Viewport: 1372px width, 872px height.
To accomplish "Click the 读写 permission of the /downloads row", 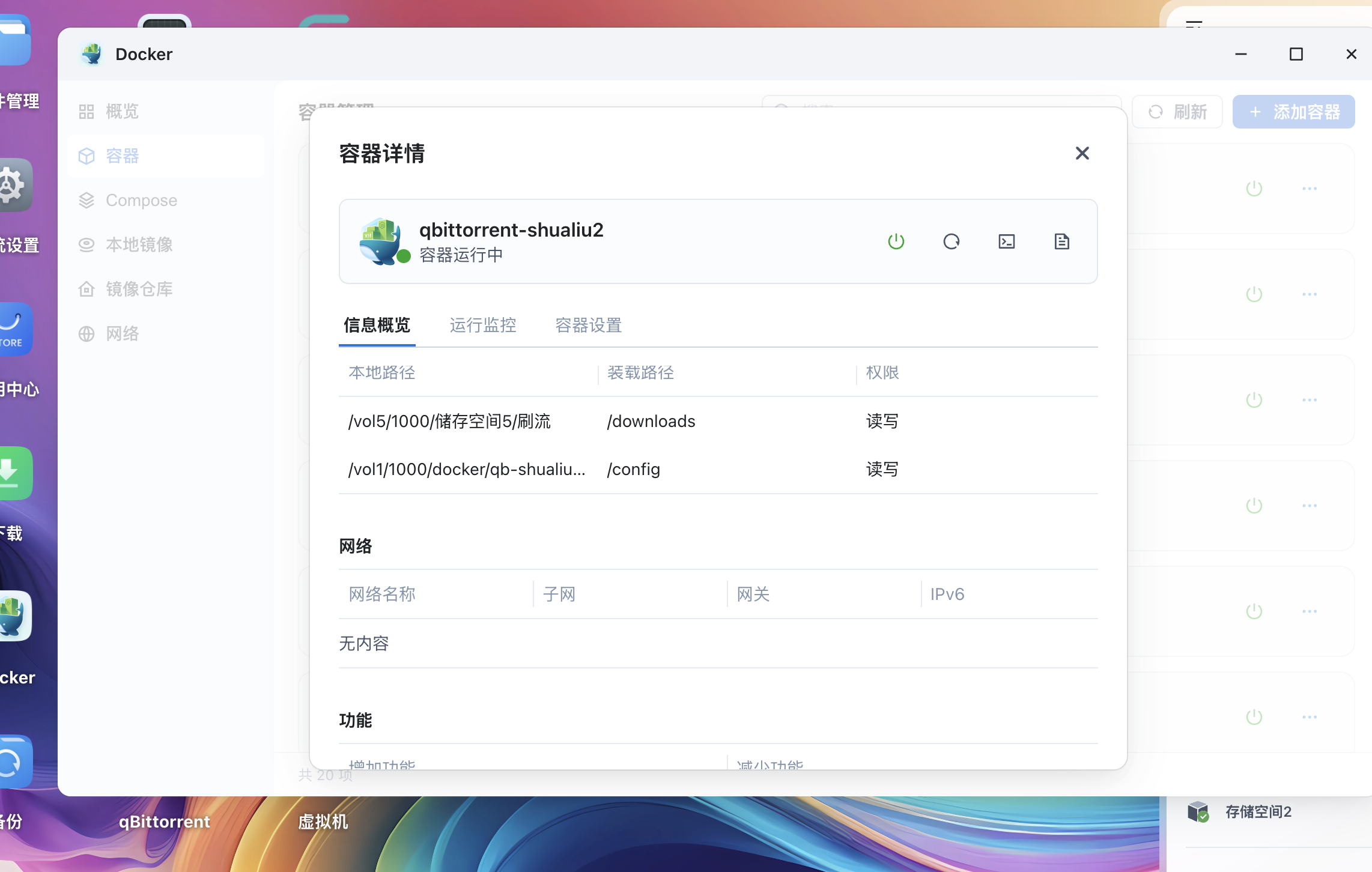I will click(x=882, y=422).
